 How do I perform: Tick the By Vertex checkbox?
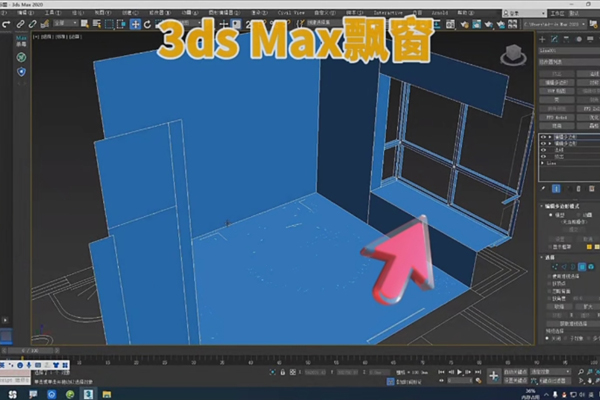(550, 284)
